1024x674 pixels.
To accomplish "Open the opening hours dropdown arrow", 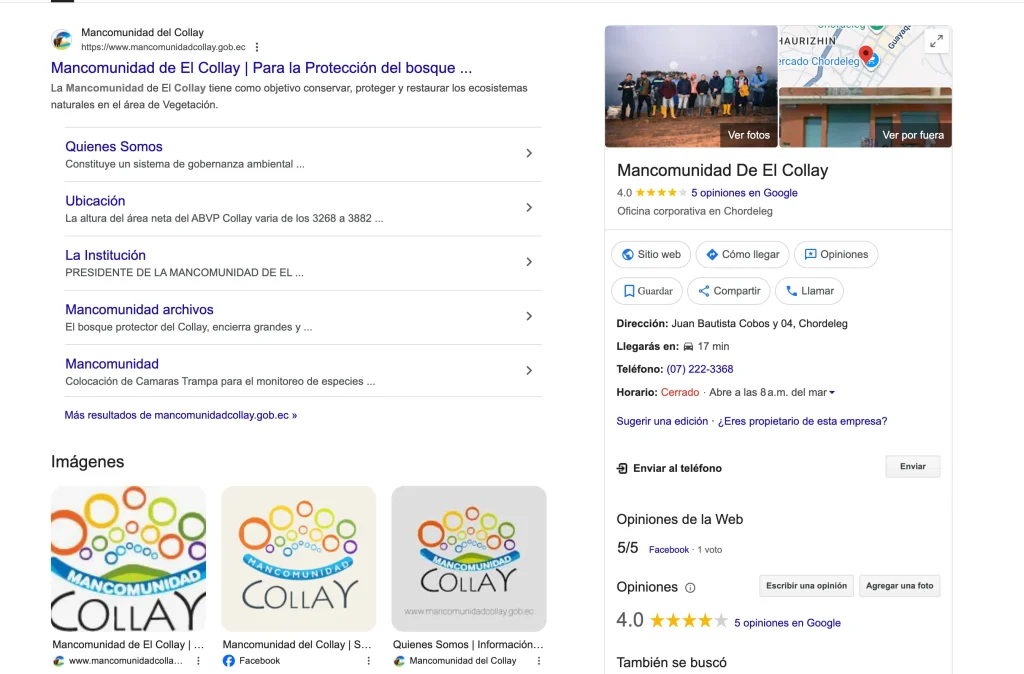I will click(834, 392).
